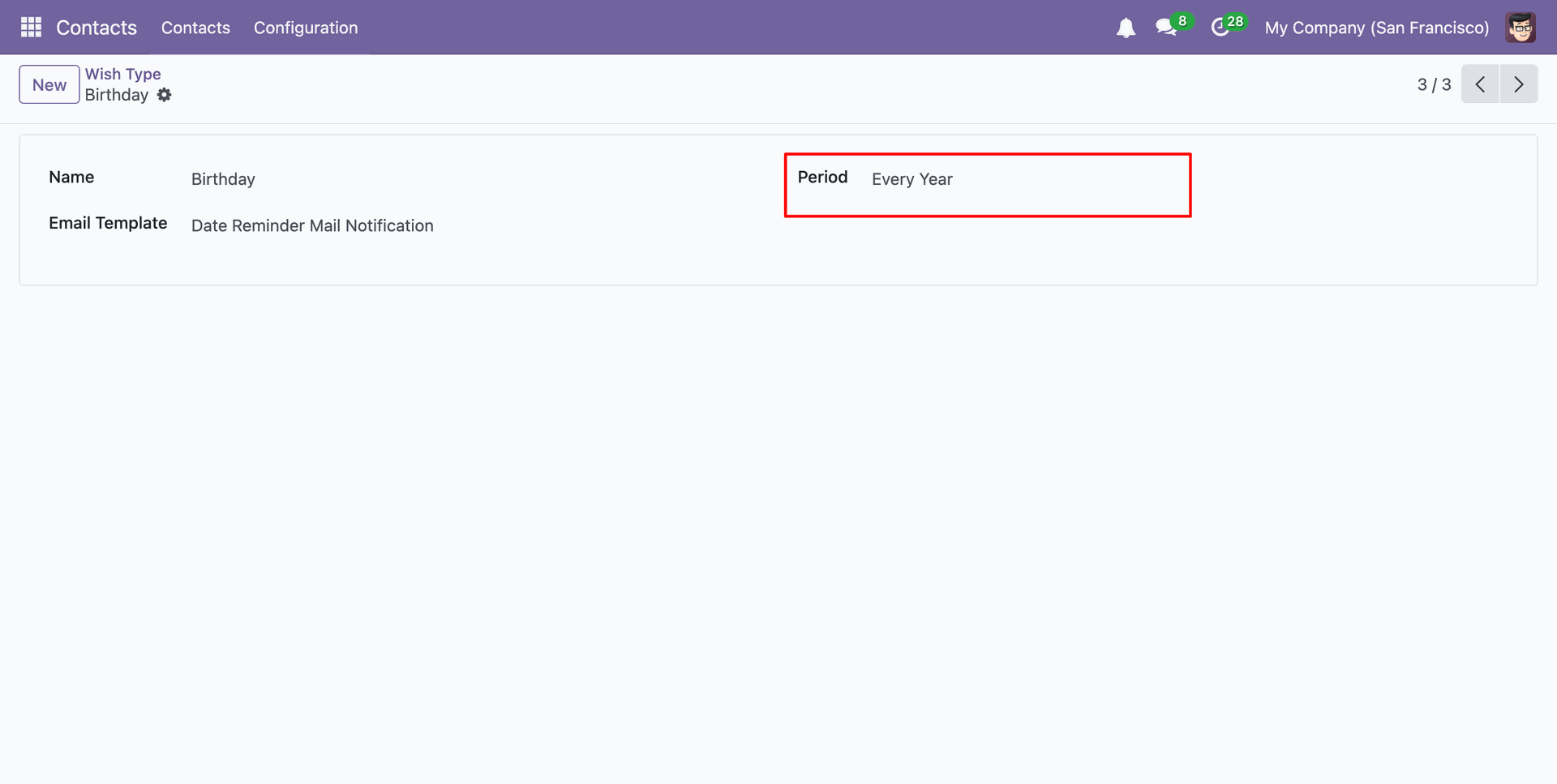
Task: Open the Contacts menu left of Configuration
Action: (195, 28)
